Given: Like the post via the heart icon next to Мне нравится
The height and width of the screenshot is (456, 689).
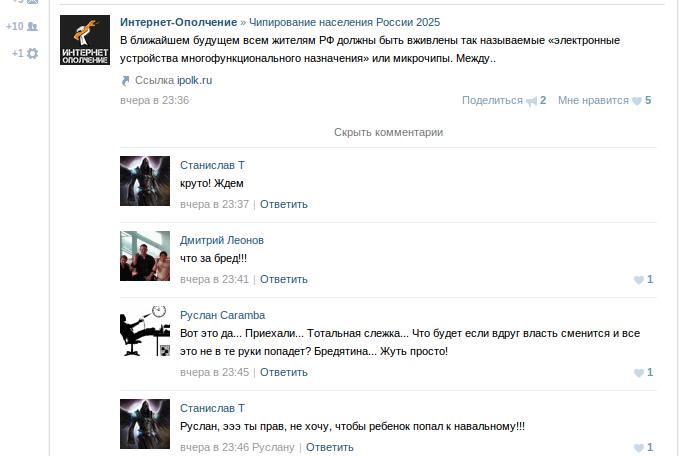Looking at the screenshot, I should pyautogui.click(x=637, y=101).
